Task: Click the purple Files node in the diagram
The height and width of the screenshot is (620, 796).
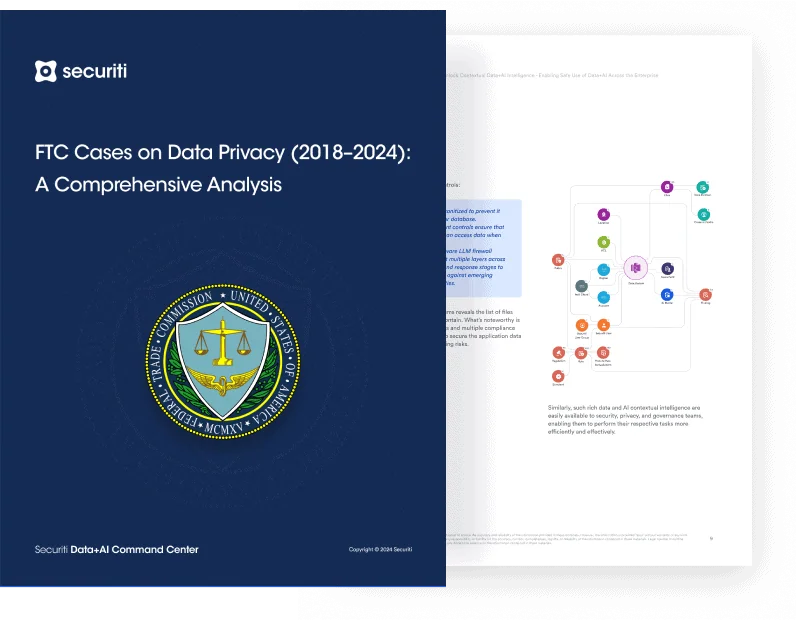Action: [667, 188]
